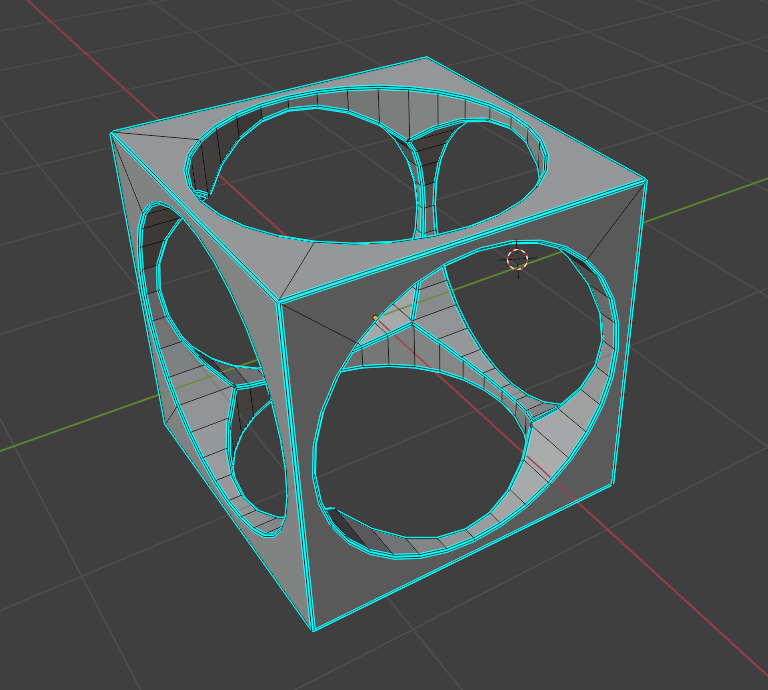Screen dimensions: 768x690
Task: Select the cube's nearest top corner vertex
Action: tap(279, 299)
